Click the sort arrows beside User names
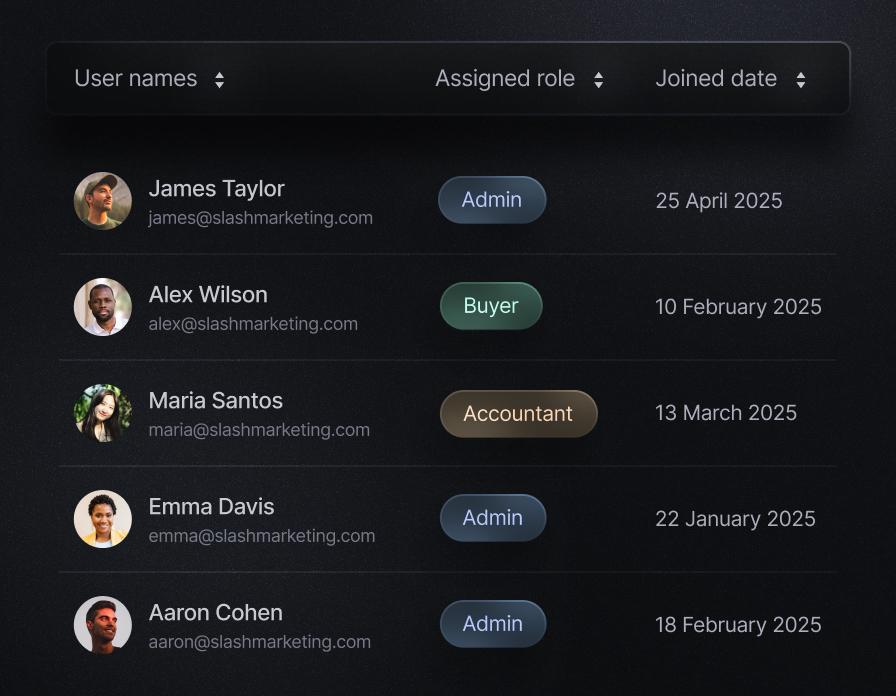The image size is (896, 696). click(219, 80)
